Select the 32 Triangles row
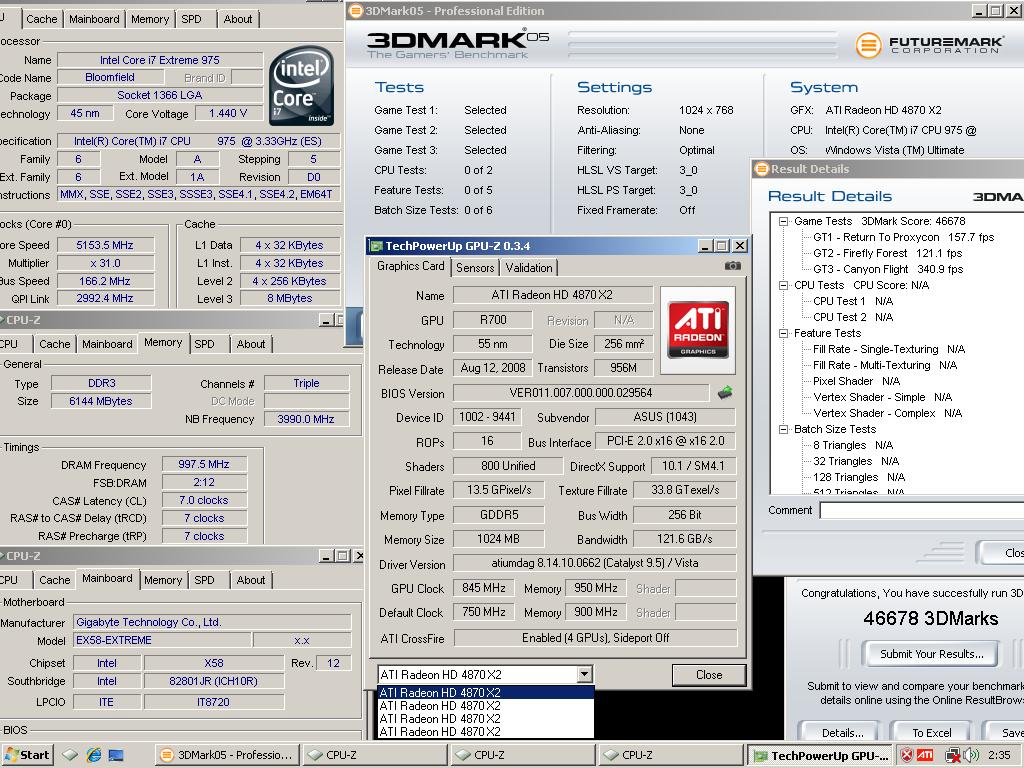This screenshot has width=1024, height=768. point(856,461)
